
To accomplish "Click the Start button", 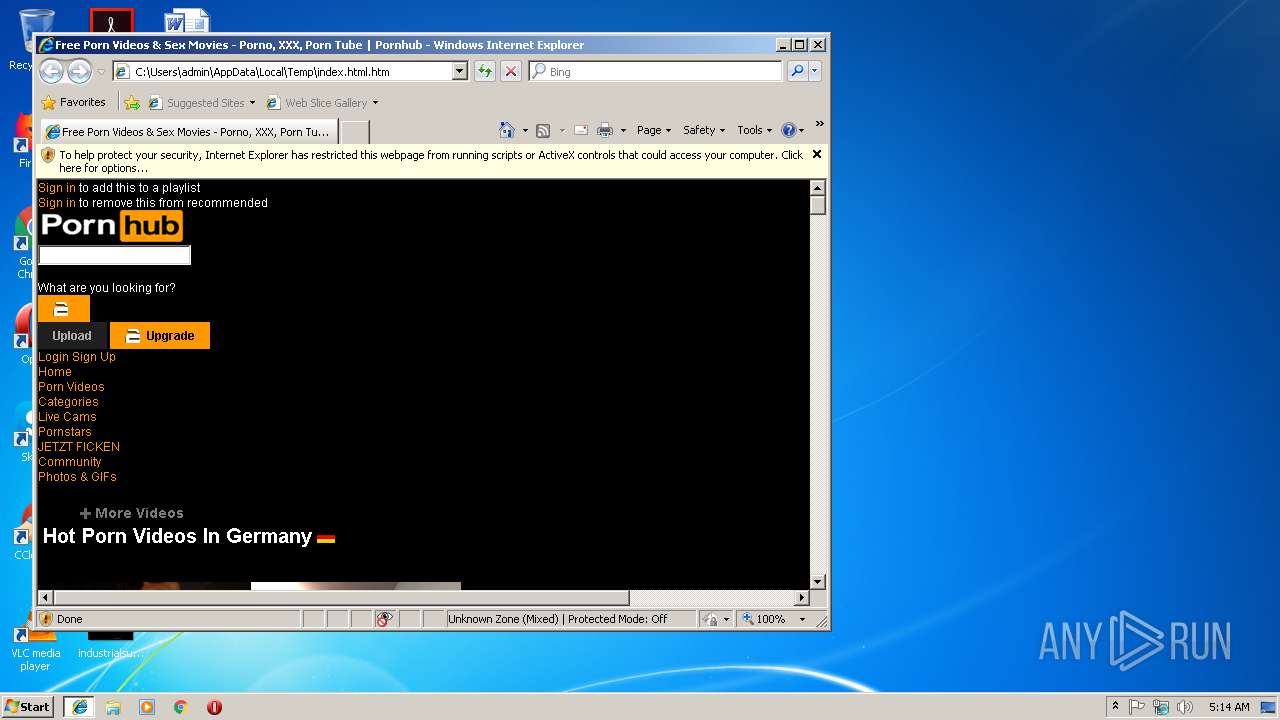I will [28, 707].
